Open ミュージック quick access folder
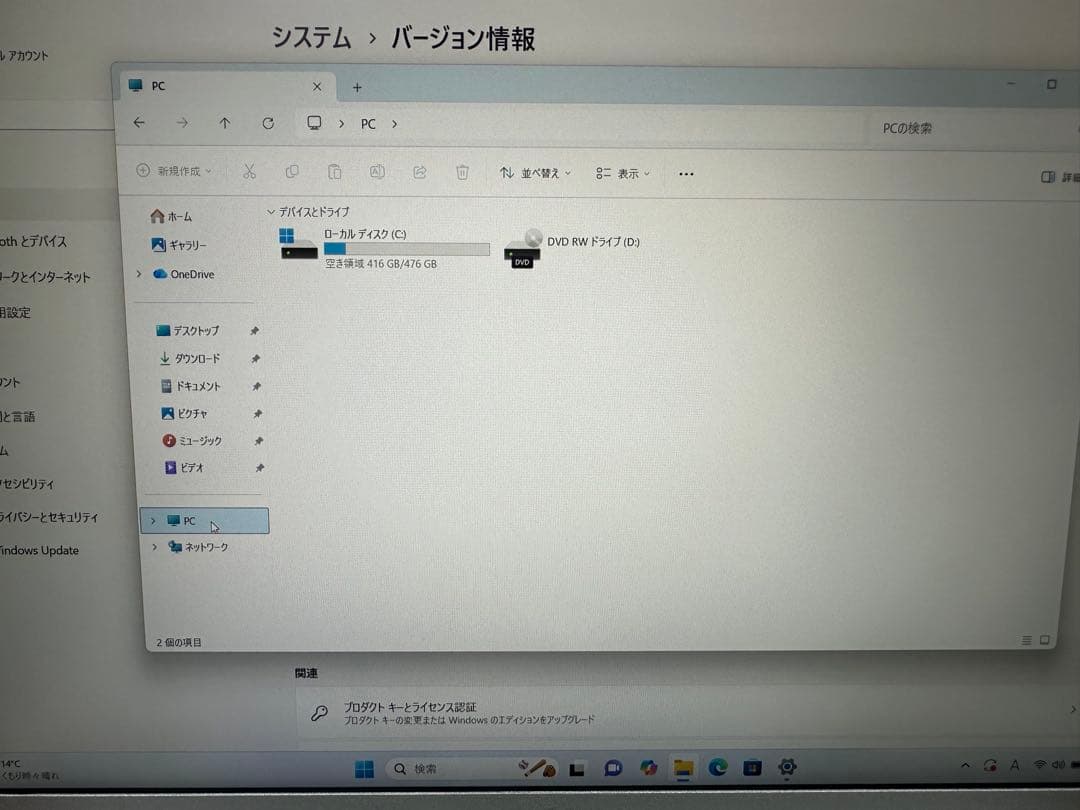1080x810 pixels. tap(192, 440)
